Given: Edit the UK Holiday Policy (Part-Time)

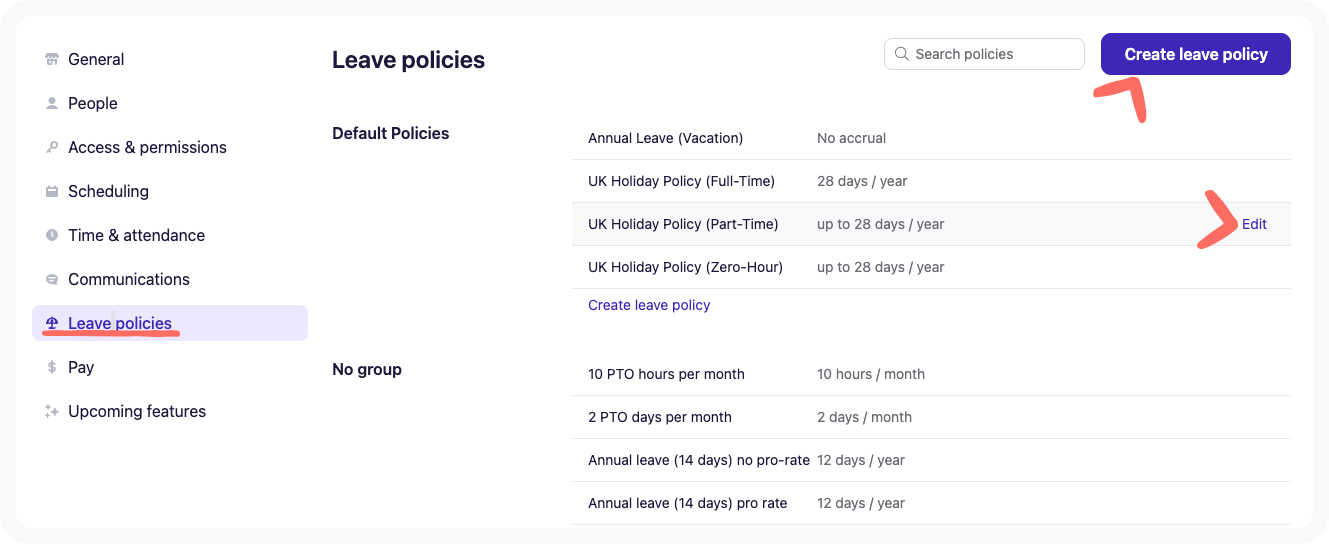Looking at the screenshot, I should 1254,224.
